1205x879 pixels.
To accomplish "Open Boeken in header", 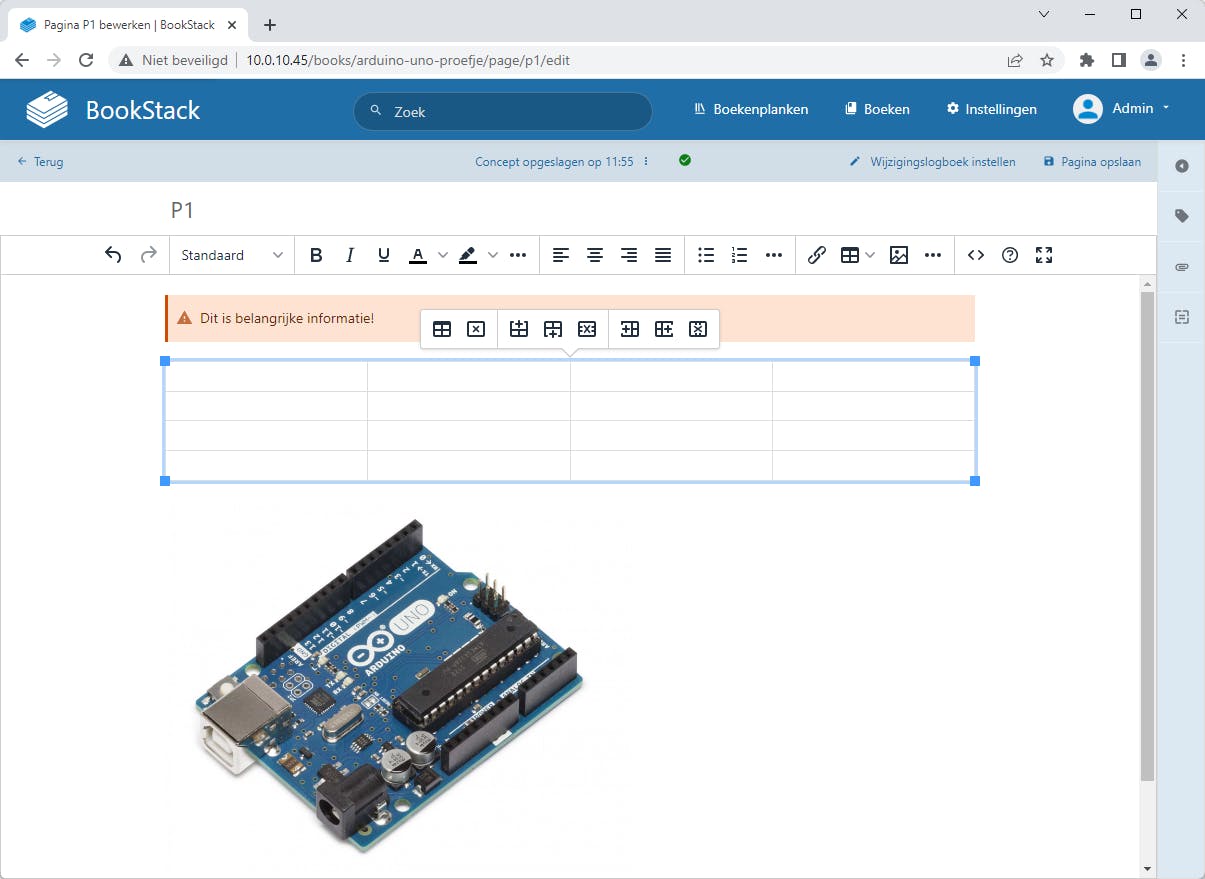I will point(877,109).
